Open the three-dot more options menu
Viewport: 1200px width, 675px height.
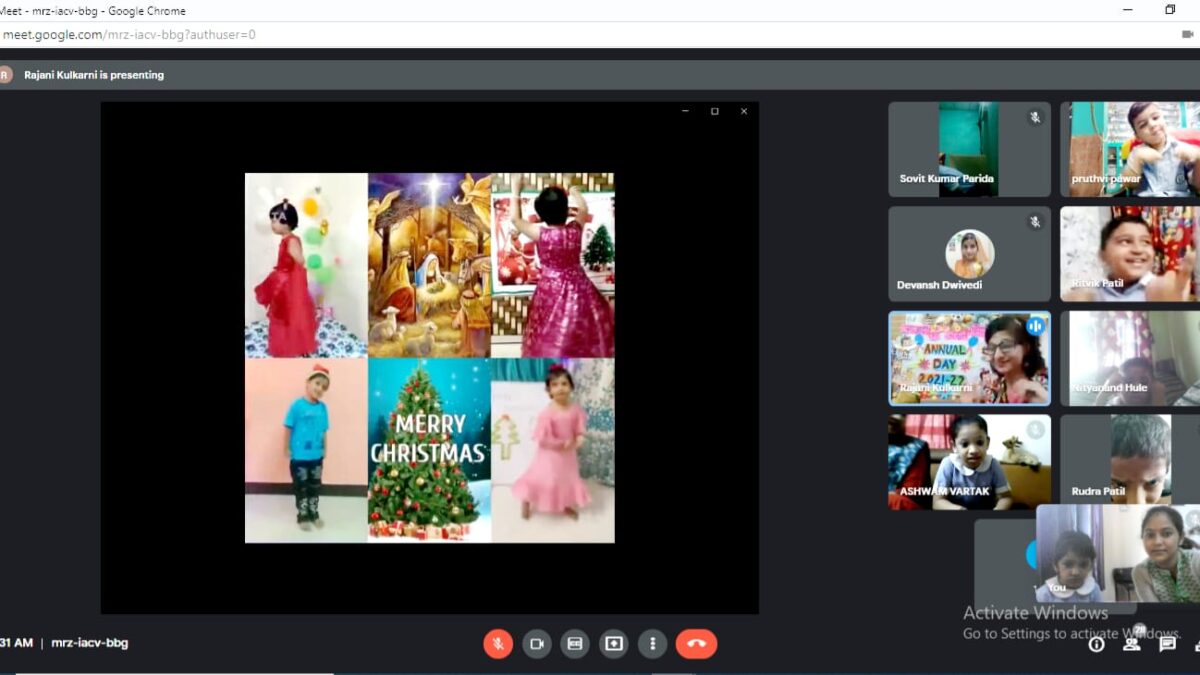coord(652,644)
